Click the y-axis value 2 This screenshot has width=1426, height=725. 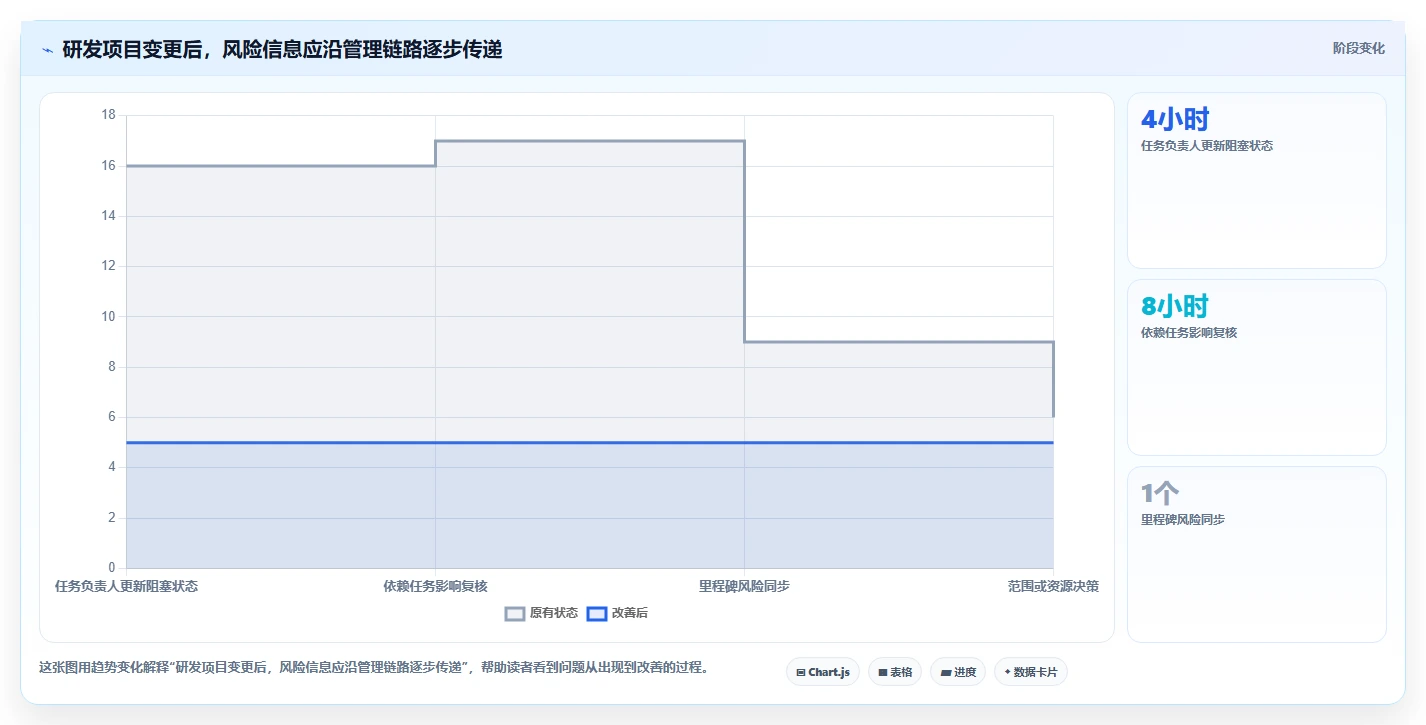(112, 518)
